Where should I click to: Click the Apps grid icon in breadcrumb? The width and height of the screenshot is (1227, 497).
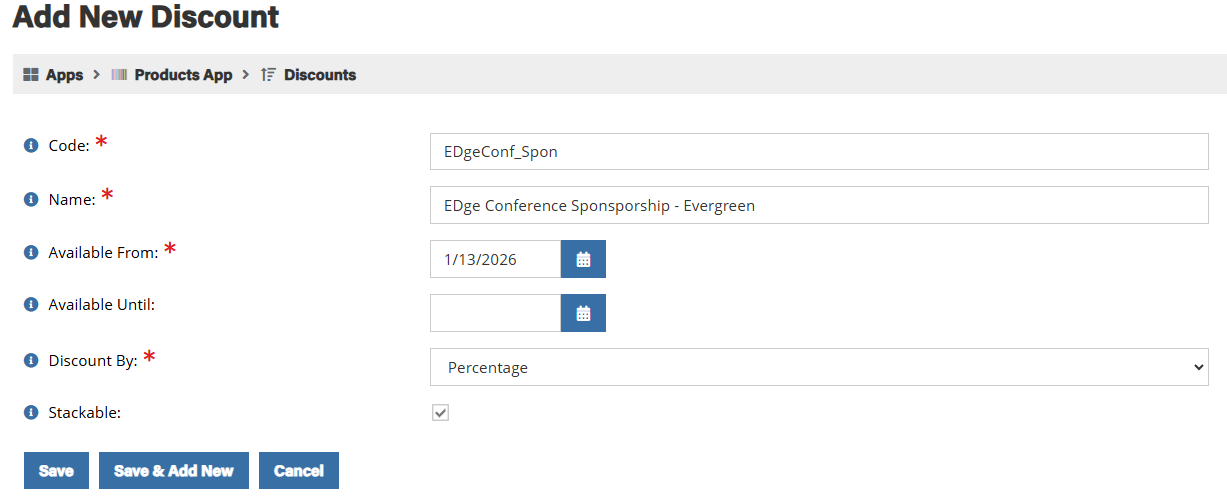31,75
